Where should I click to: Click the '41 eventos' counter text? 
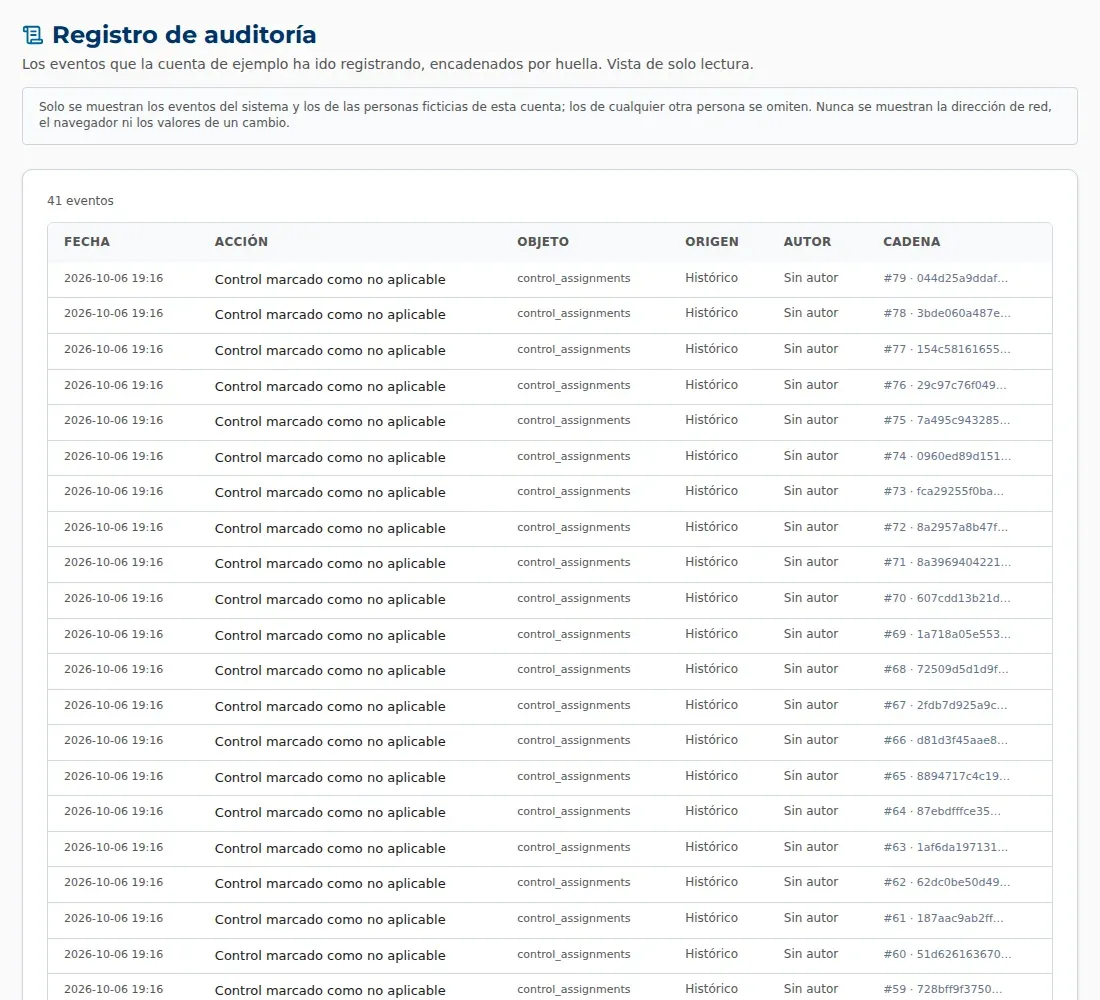point(80,201)
